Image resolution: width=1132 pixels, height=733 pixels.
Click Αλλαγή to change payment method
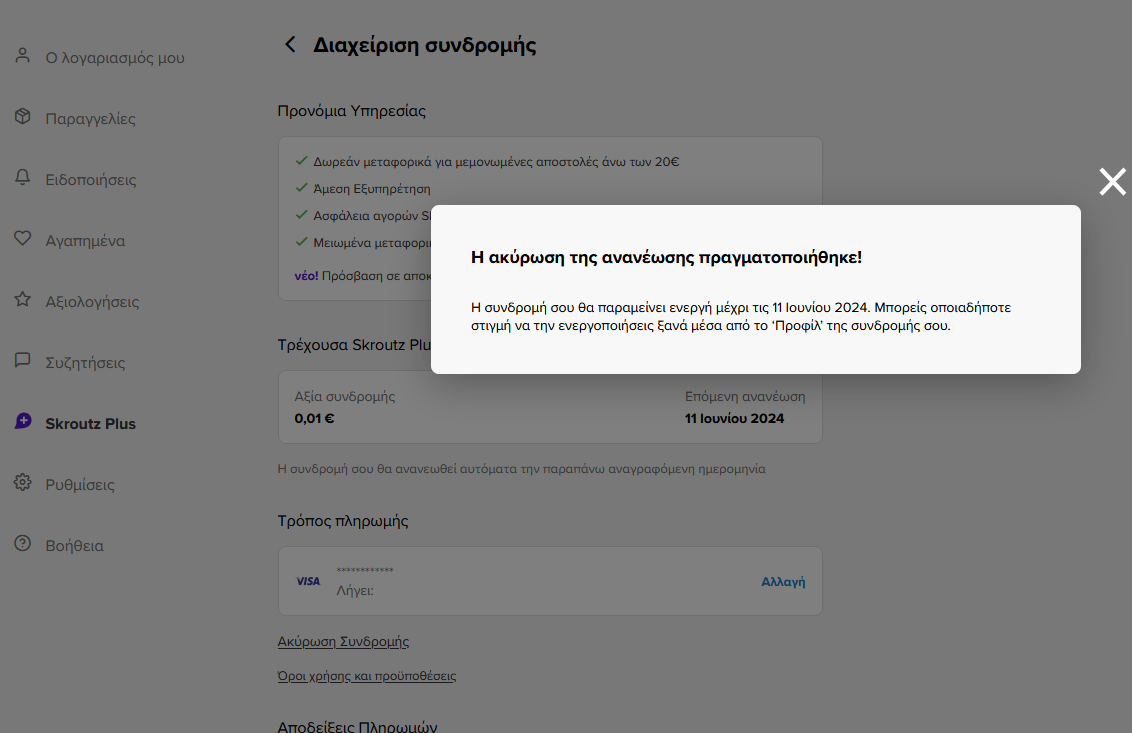point(783,581)
